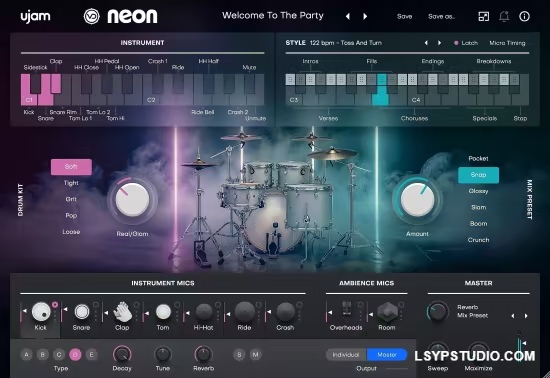550x378 pixels.
Task: Click the Kick channel fader arrow
Action: (x=25, y=311)
